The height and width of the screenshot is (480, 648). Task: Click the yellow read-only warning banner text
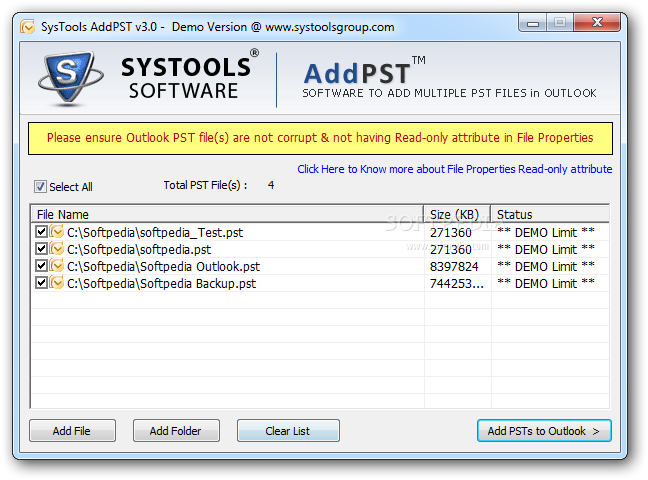320,138
